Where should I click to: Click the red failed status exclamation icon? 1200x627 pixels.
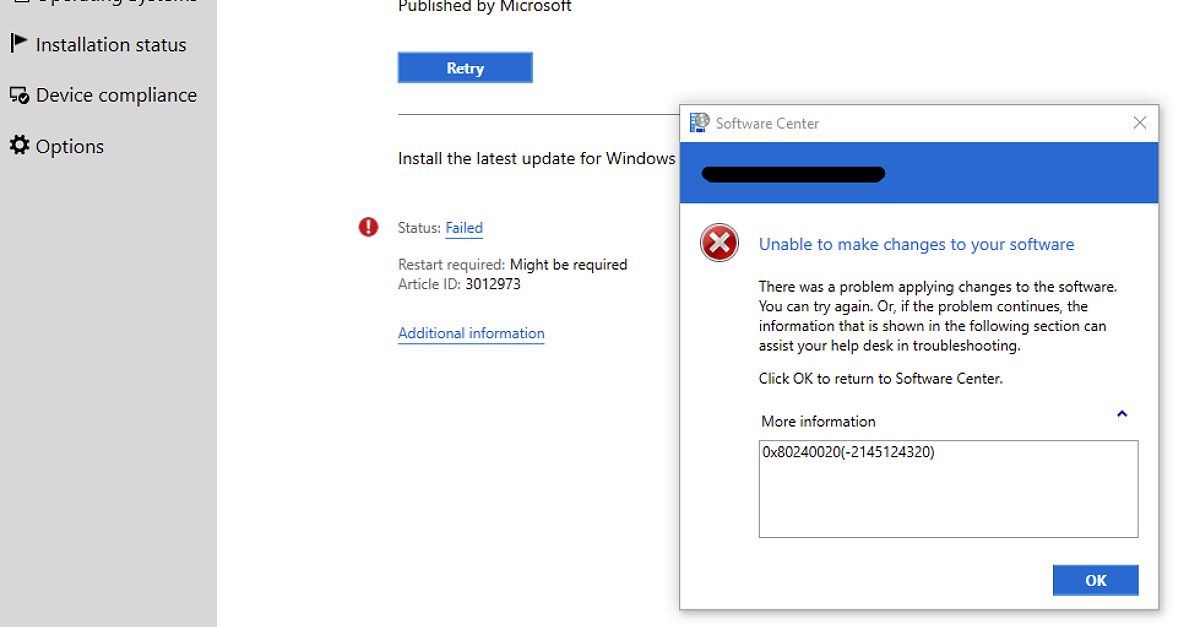tap(368, 227)
